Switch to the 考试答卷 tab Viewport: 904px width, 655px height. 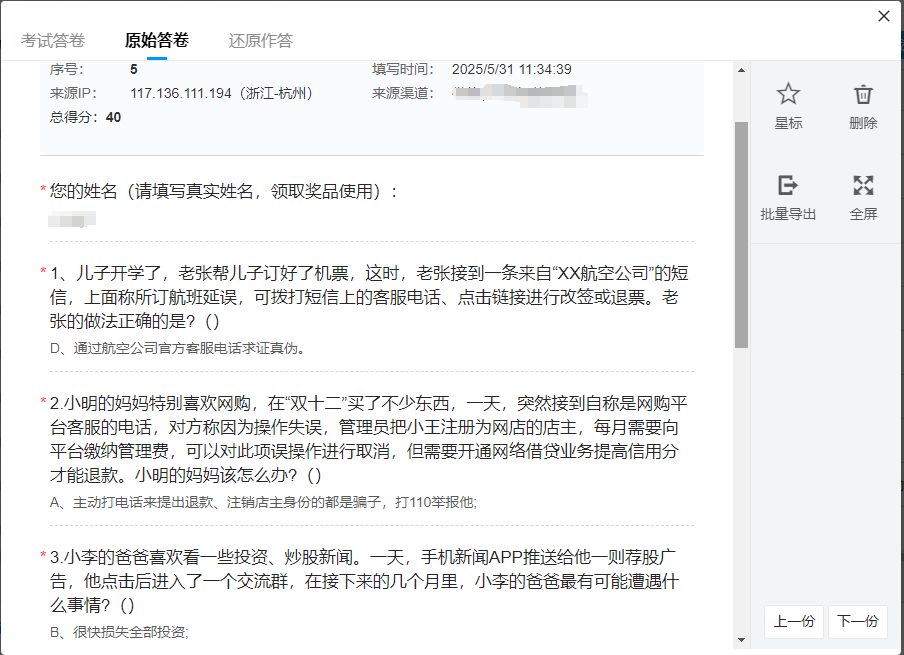click(x=53, y=40)
